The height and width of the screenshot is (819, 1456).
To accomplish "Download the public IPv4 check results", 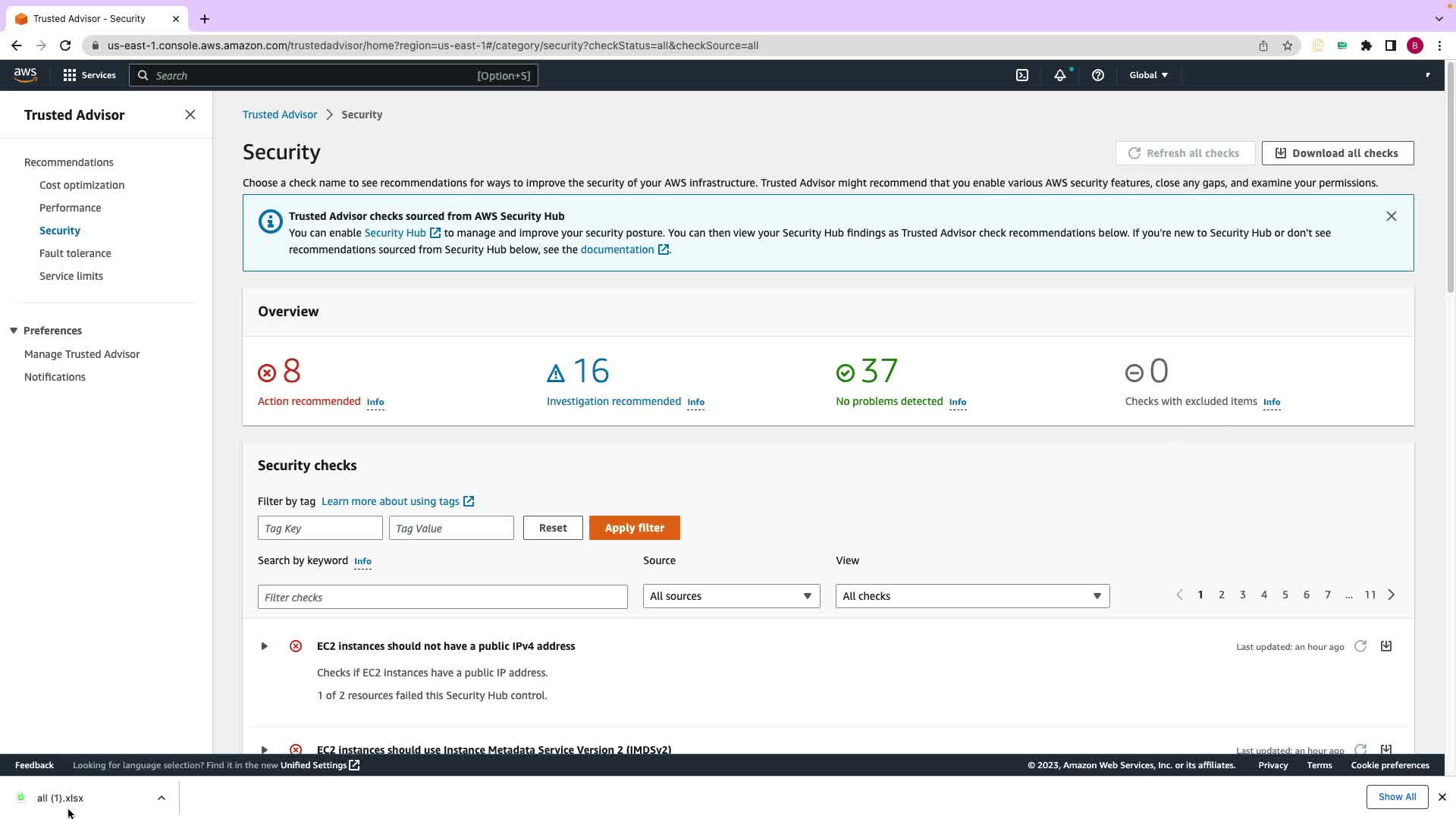I will pos(1386,646).
